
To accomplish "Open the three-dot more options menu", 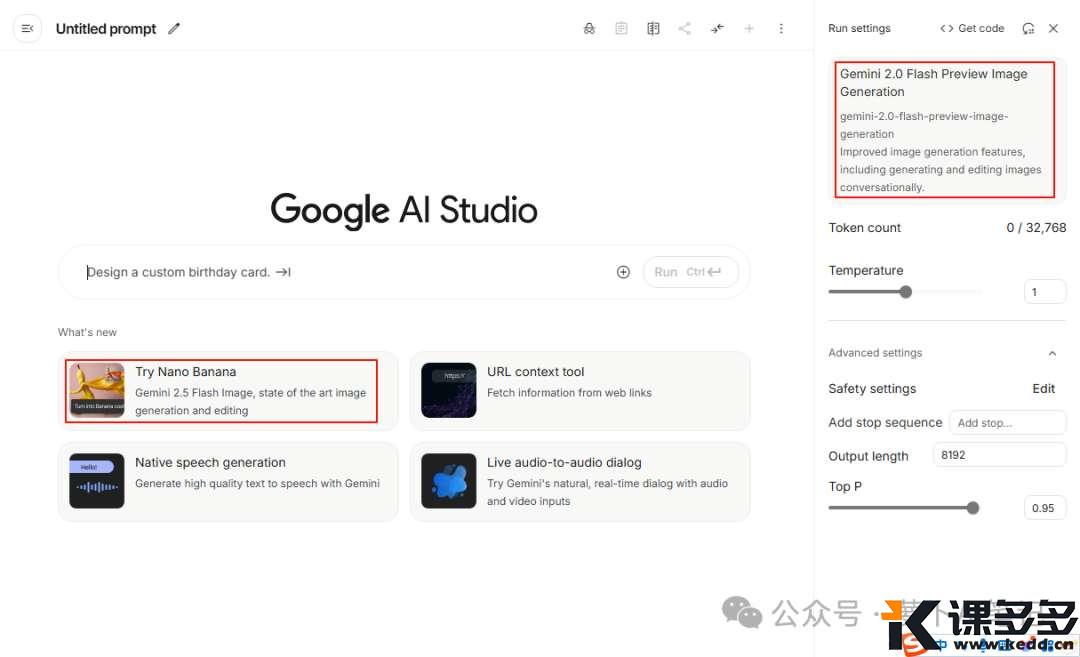I will click(781, 29).
